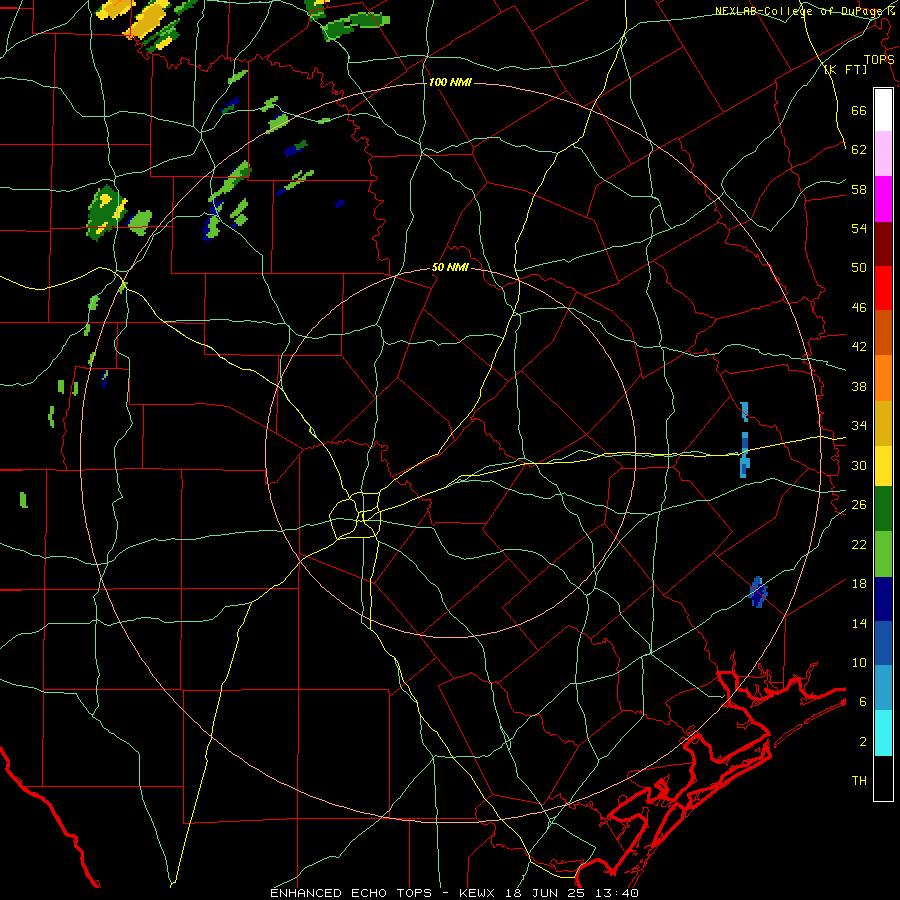Screen dimensions: 900x900
Task: Click the navy 14-18 kft legend swatch
Action: [x=883, y=599]
